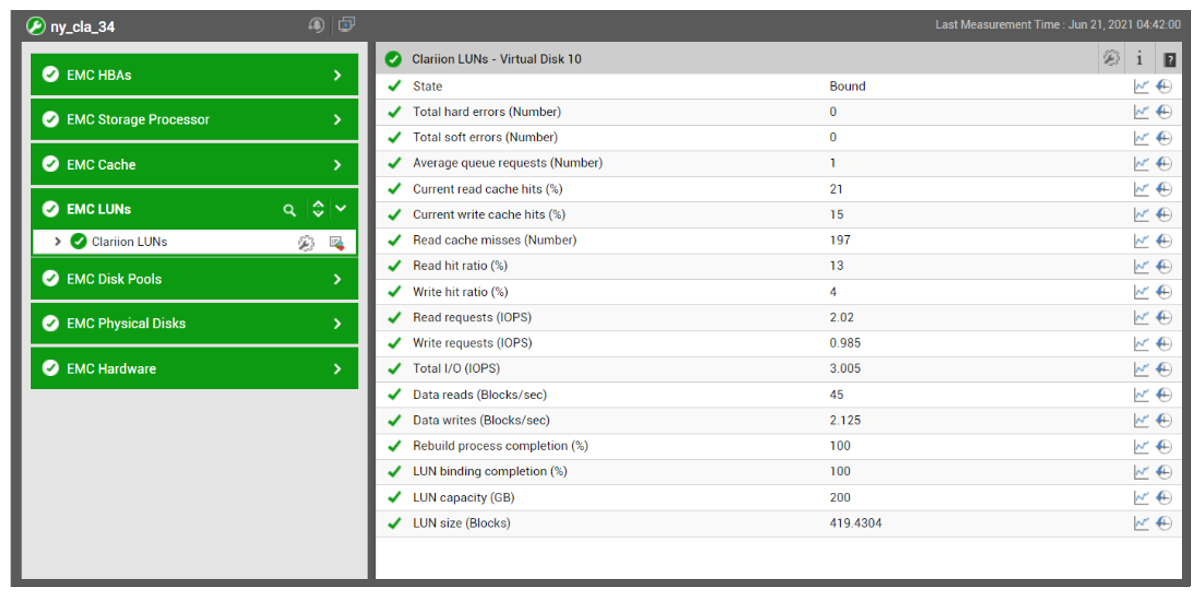The image size is (1200, 597).
Task: Click the Data reads value "45"
Action: 837,394
